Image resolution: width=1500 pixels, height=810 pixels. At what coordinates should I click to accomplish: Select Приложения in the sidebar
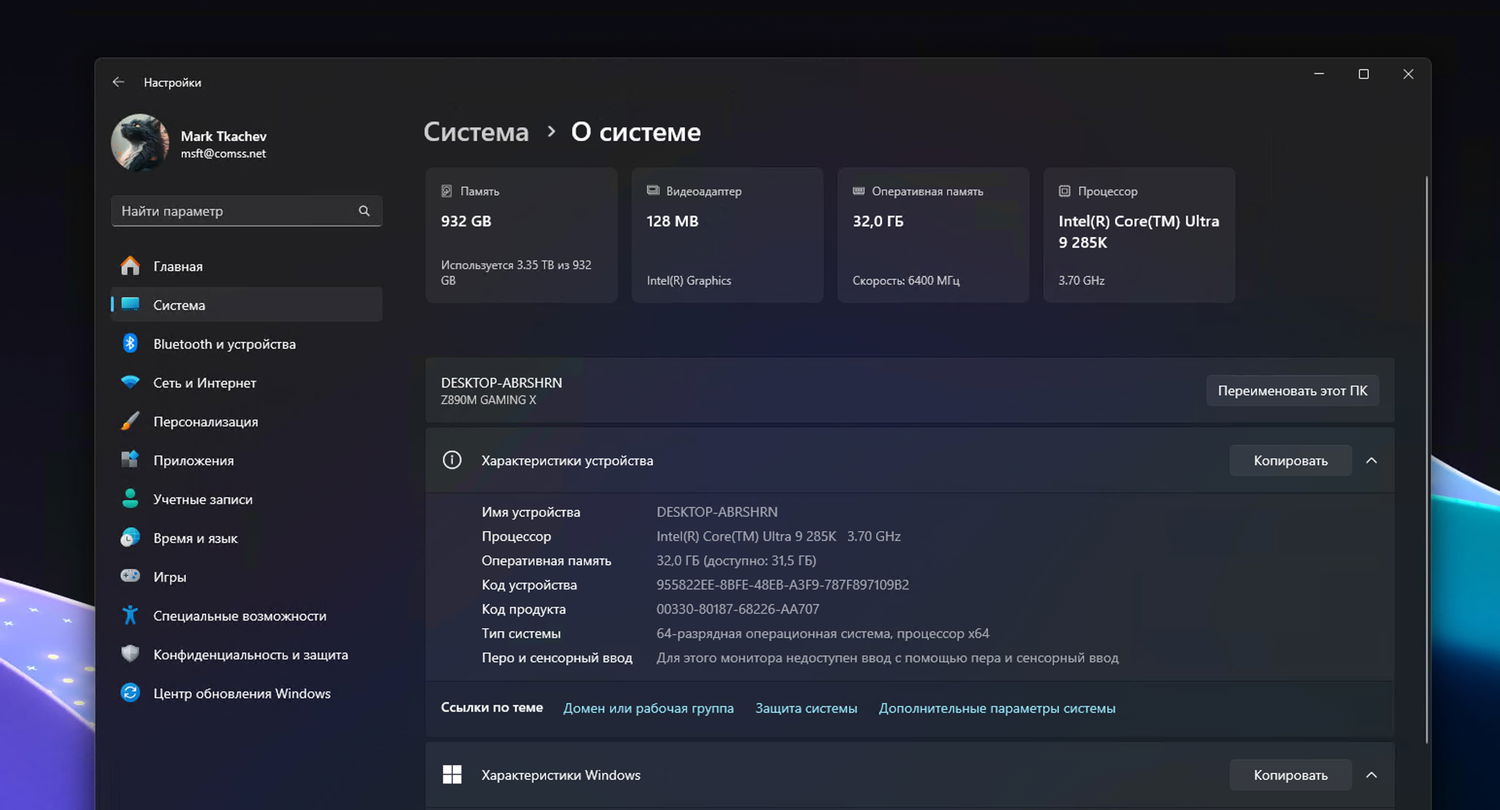point(246,460)
